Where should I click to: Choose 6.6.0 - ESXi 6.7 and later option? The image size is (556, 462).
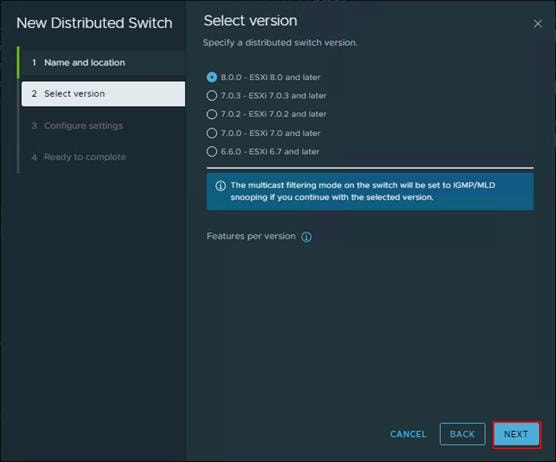[x=212, y=151]
